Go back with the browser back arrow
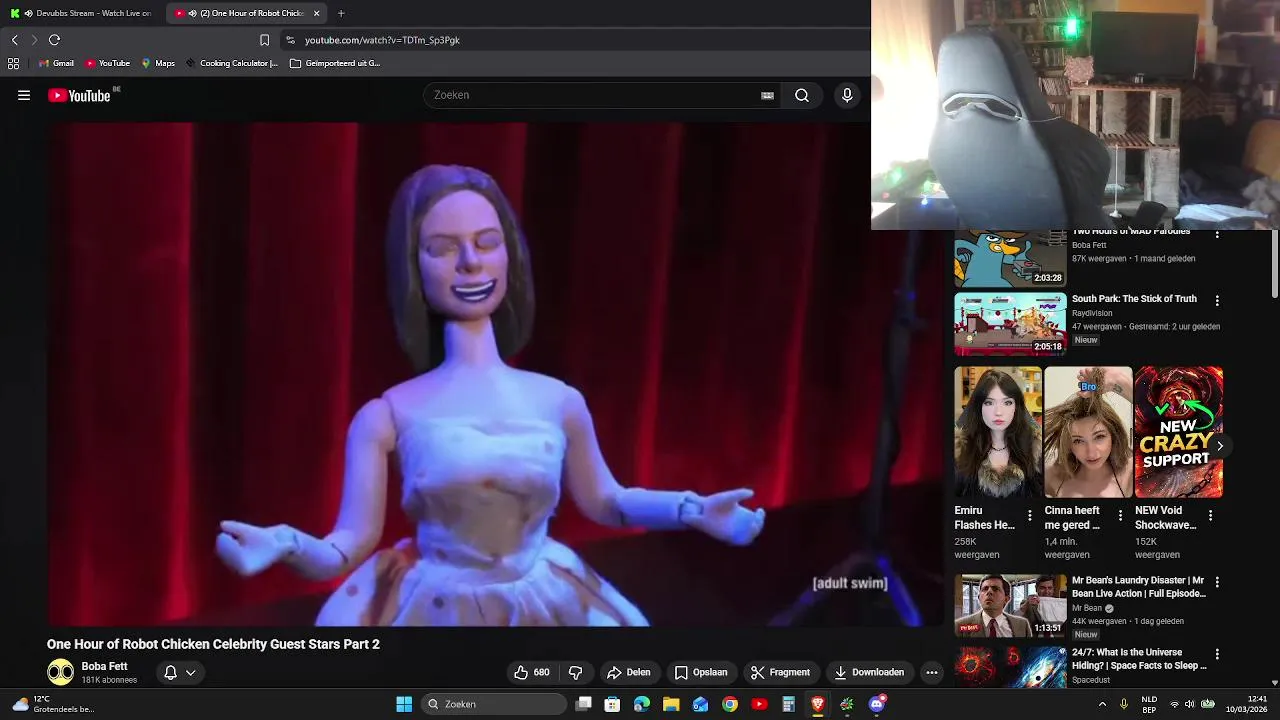1280x720 pixels. pos(14,40)
